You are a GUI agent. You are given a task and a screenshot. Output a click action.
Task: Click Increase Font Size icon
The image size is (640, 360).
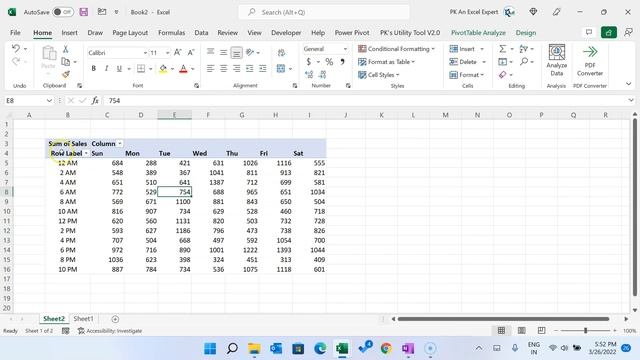tap(178, 52)
